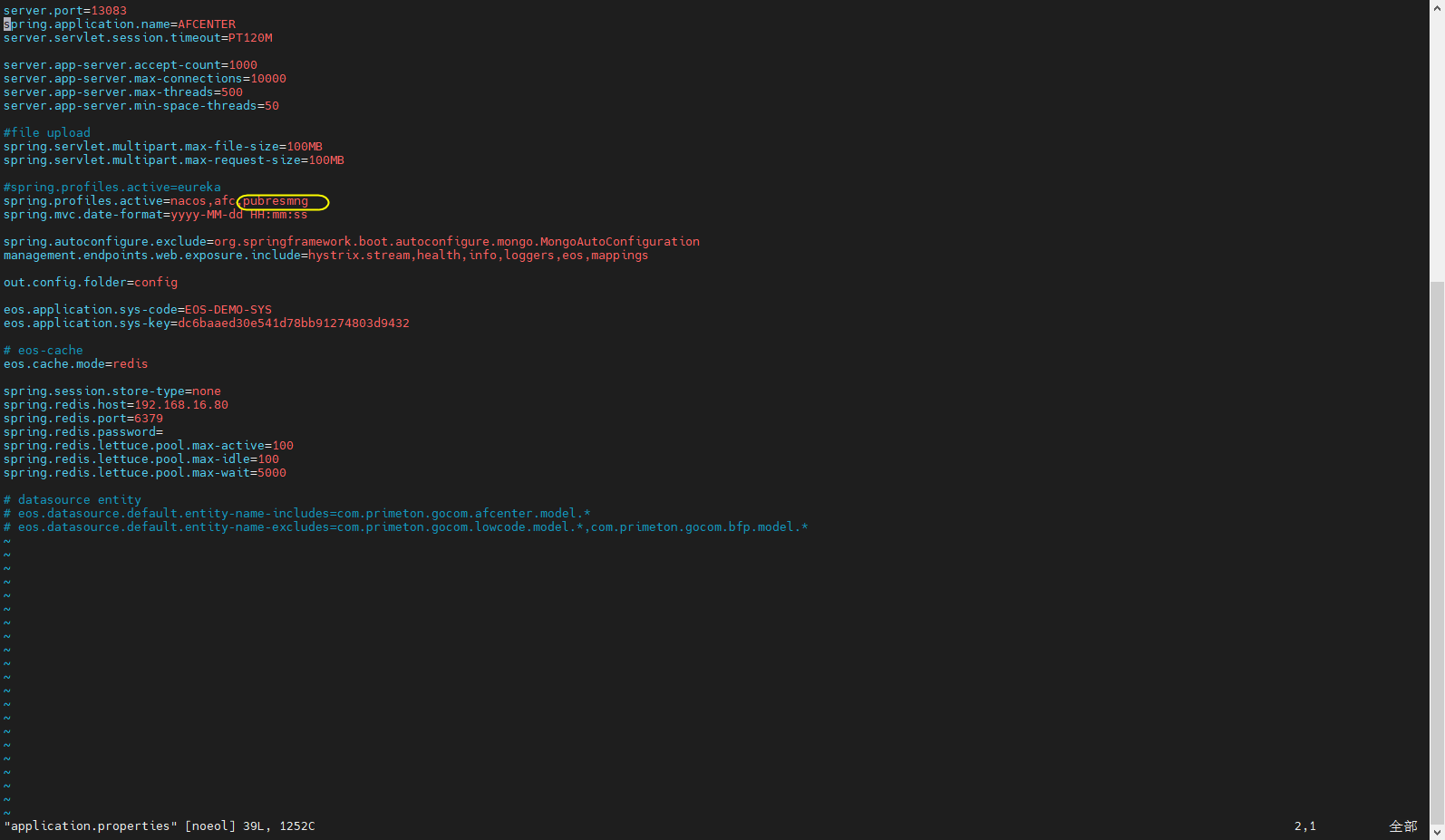Click the commented spring.profiles.active=eureka line
This screenshot has width=1445, height=840.
112,188
